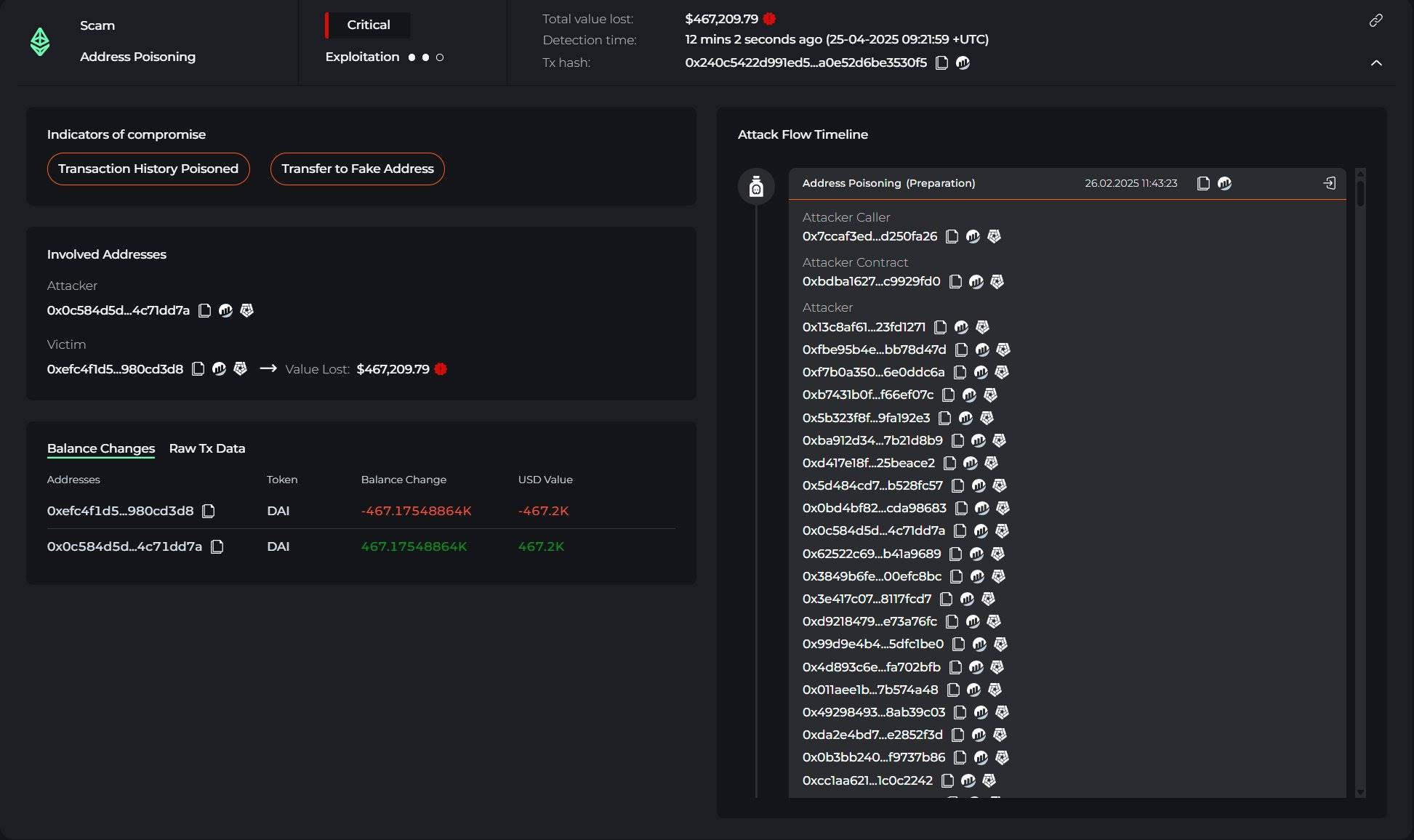Image resolution: width=1414 pixels, height=840 pixels.
Task: Select the Balance Changes tab
Action: (x=101, y=448)
